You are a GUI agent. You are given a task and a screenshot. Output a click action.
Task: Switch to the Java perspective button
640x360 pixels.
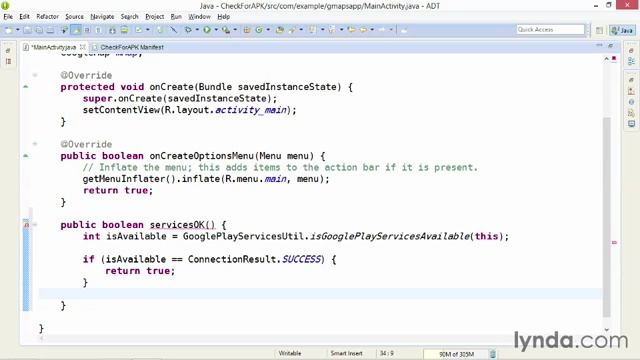point(622,30)
